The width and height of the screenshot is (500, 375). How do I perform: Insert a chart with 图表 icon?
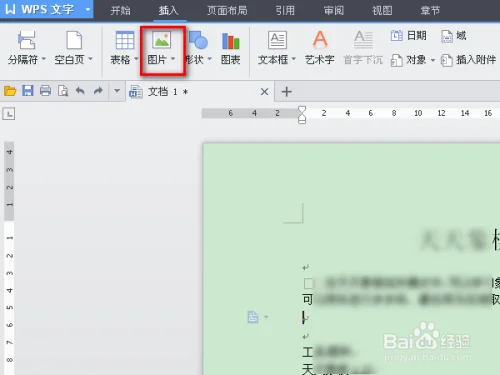(x=231, y=41)
